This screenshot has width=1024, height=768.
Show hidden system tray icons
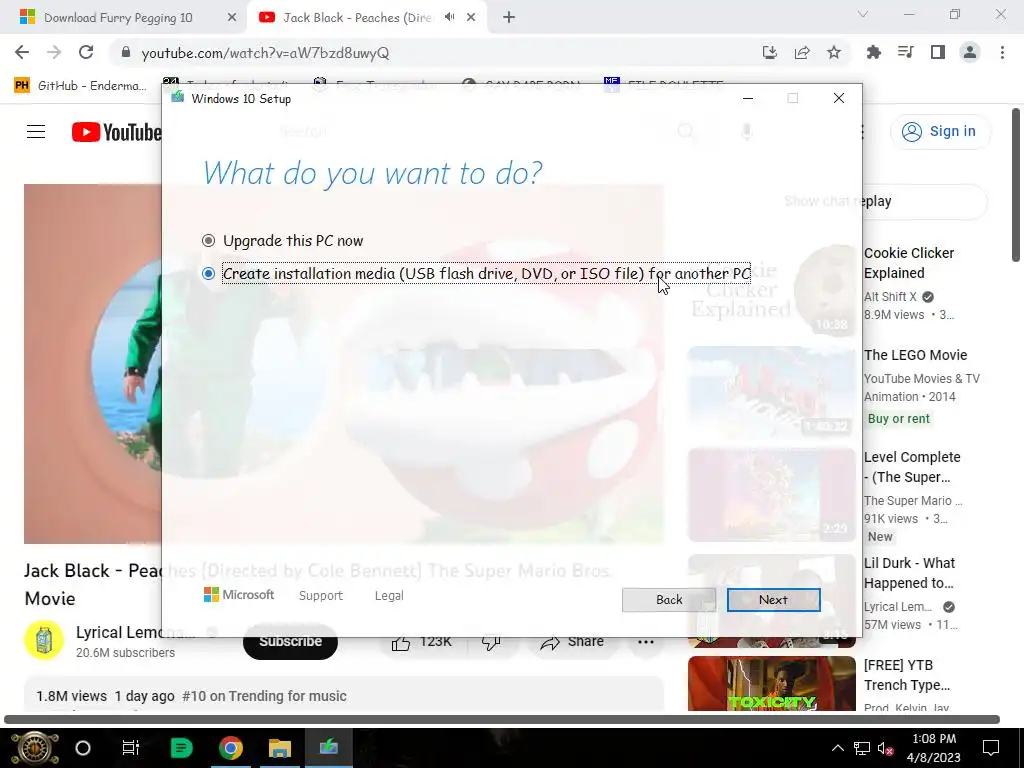[x=837, y=748]
